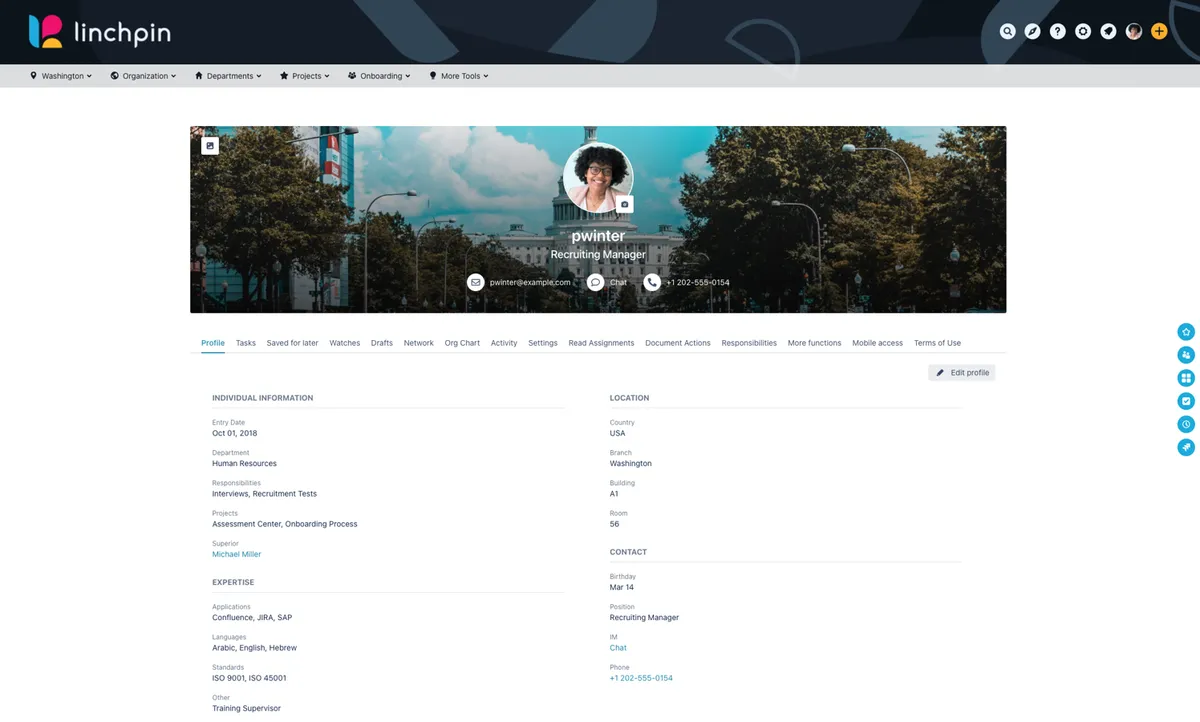Click 'Assessment Center, Onboarding Process' text
Viewport: 1200px width, 722px height.
tap(284, 524)
